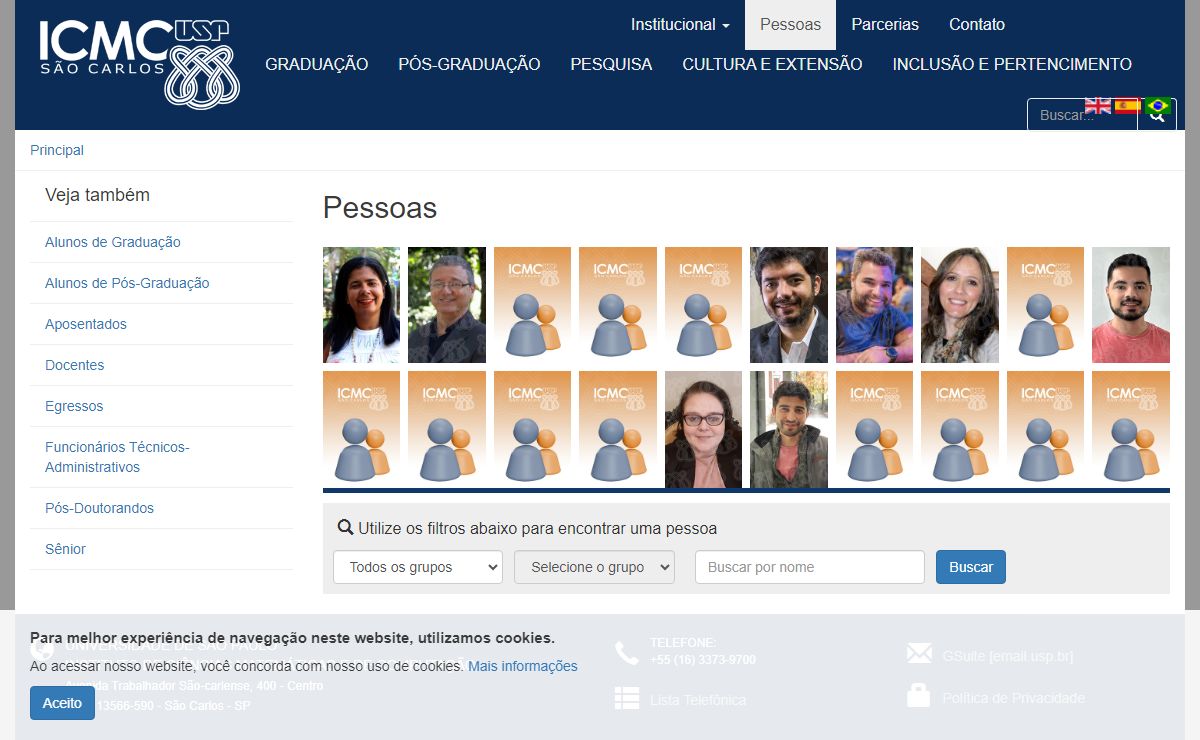Open the Aposentados sidebar link
1200x740 pixels.
point(86,324)
